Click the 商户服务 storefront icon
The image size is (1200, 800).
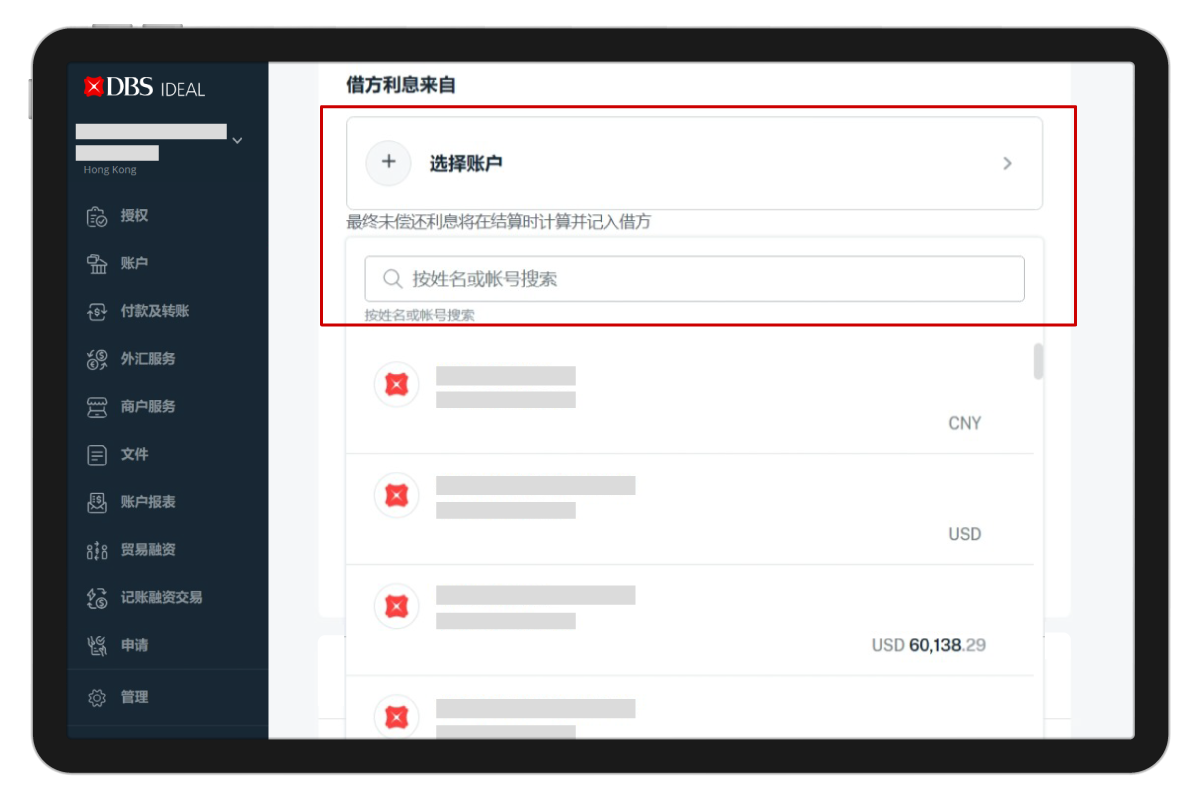(97, 407)
